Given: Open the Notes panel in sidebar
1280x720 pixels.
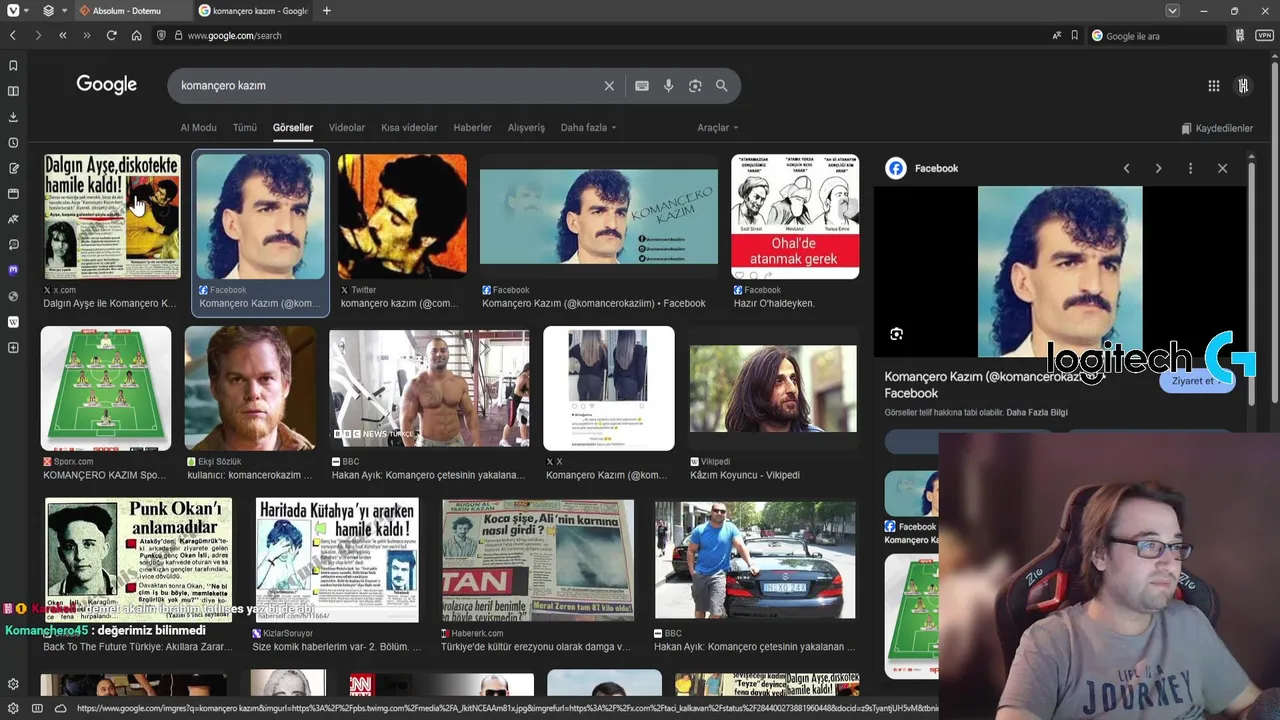Looking at the screenshot, I should 13,168.
